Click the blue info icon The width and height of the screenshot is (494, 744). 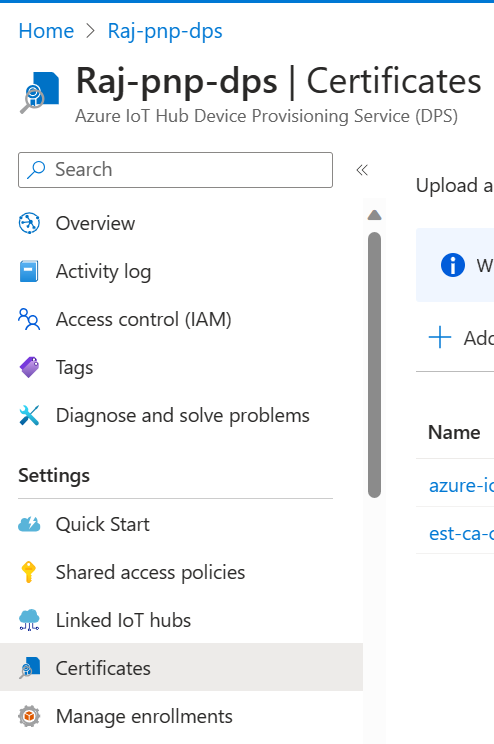point(453,265)
